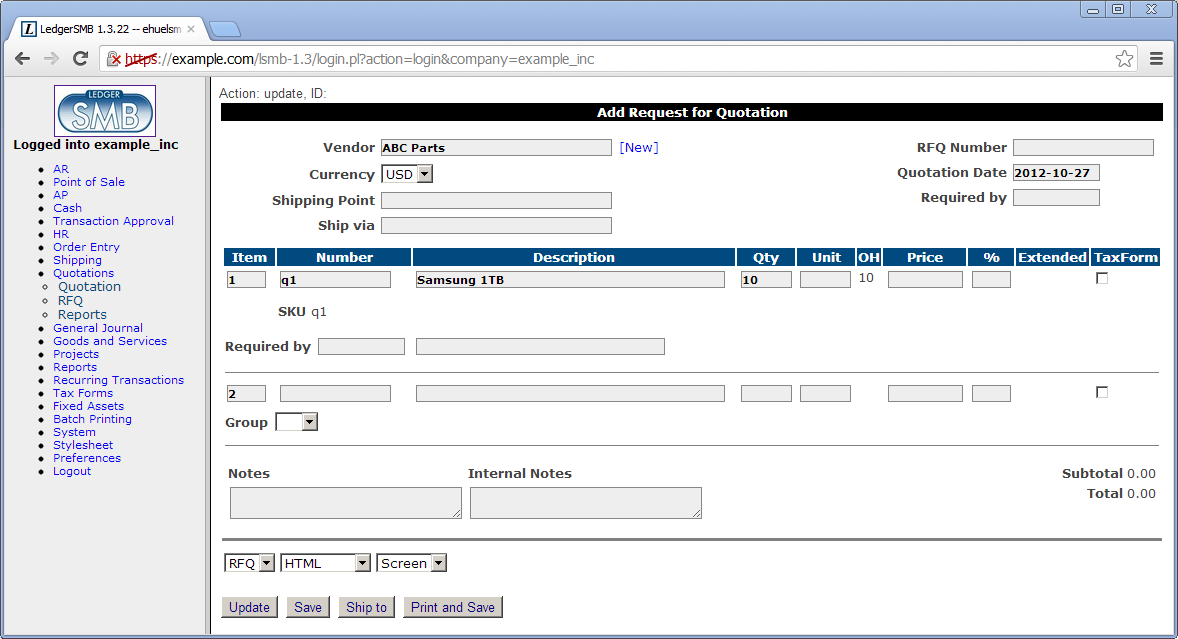This screenshot has height=639, width=1178.
Task: Collapse the Quotations menu
Action: click(x=83, y=273)
